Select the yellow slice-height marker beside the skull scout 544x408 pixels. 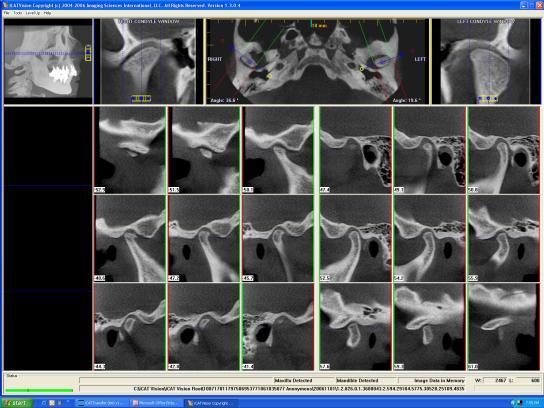click(x=88, y=53)
